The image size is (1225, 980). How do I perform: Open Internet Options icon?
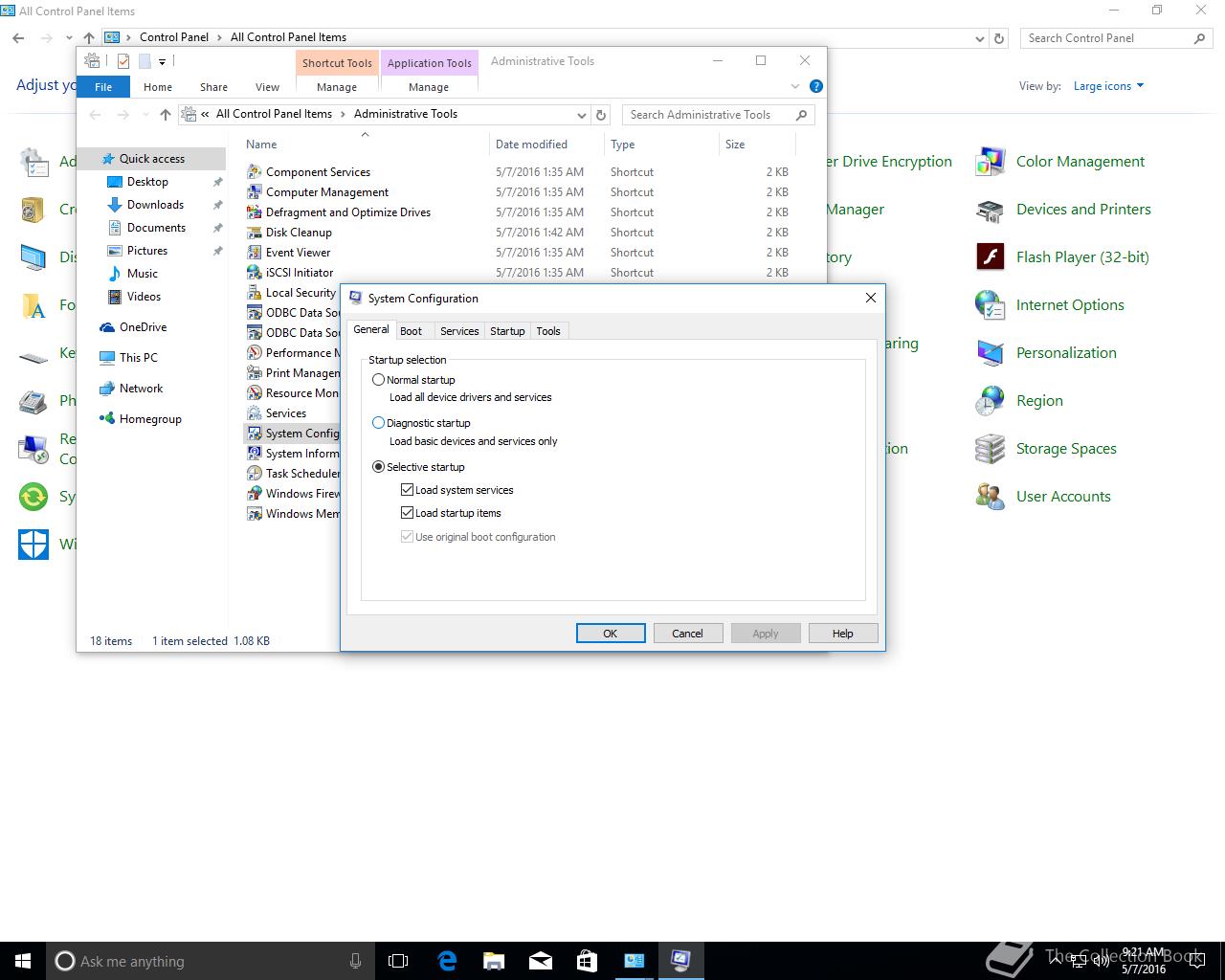click(x=990, y=305)
